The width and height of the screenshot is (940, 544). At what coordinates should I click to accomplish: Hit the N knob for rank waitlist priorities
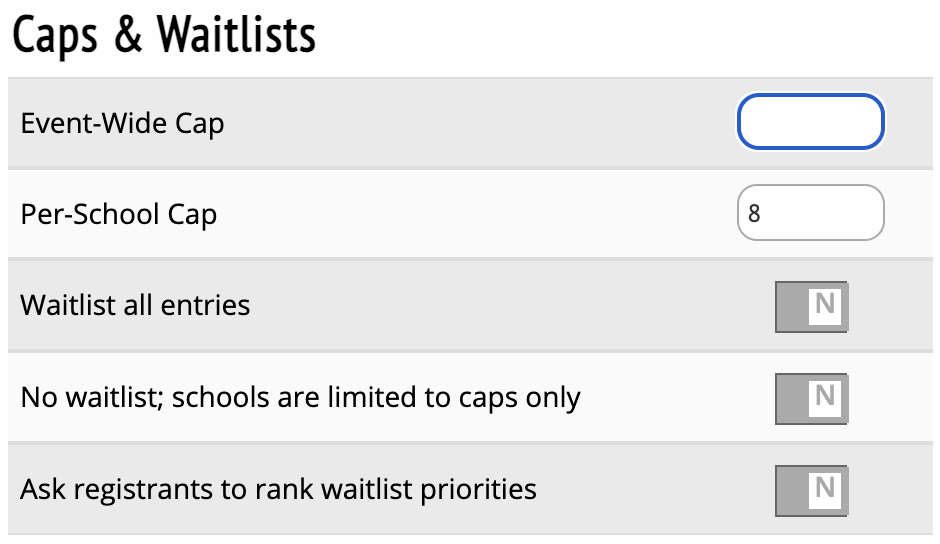(x=825, y=489)
